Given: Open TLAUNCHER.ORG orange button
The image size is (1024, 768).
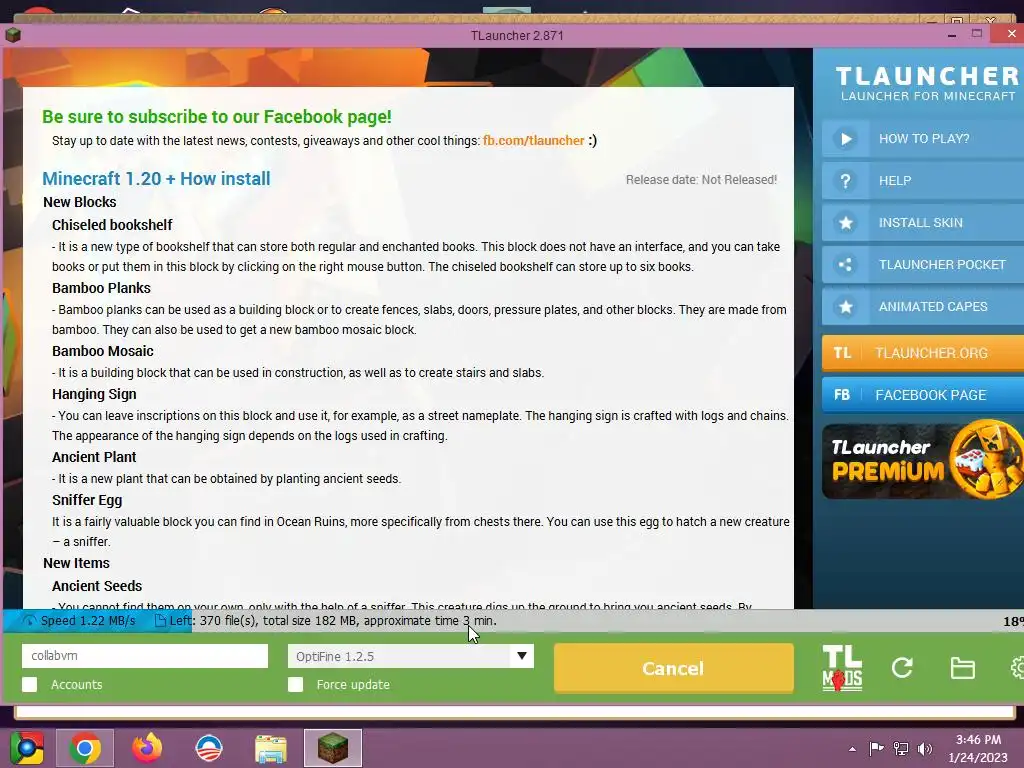Looking at the screenshot, I should [x=923, y=353].
